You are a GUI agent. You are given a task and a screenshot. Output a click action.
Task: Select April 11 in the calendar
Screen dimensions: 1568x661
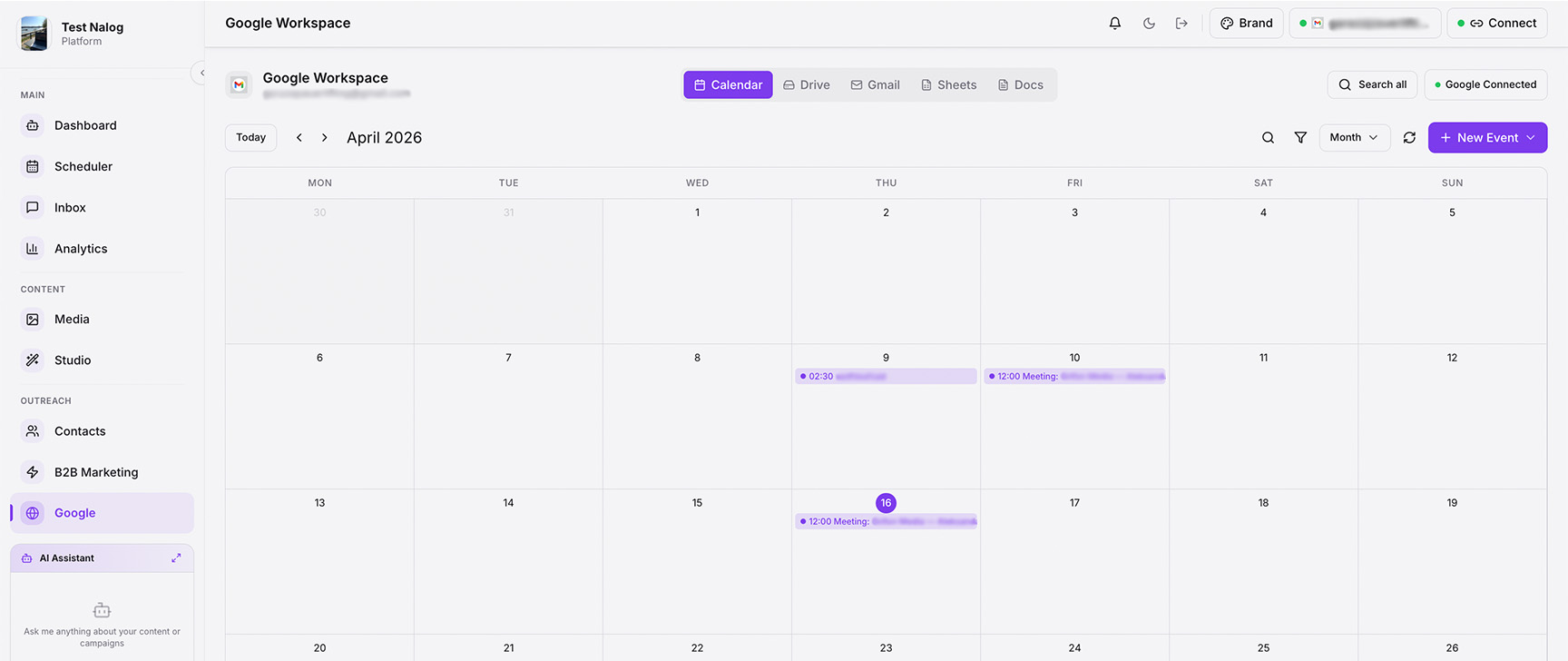[1263, 358]
